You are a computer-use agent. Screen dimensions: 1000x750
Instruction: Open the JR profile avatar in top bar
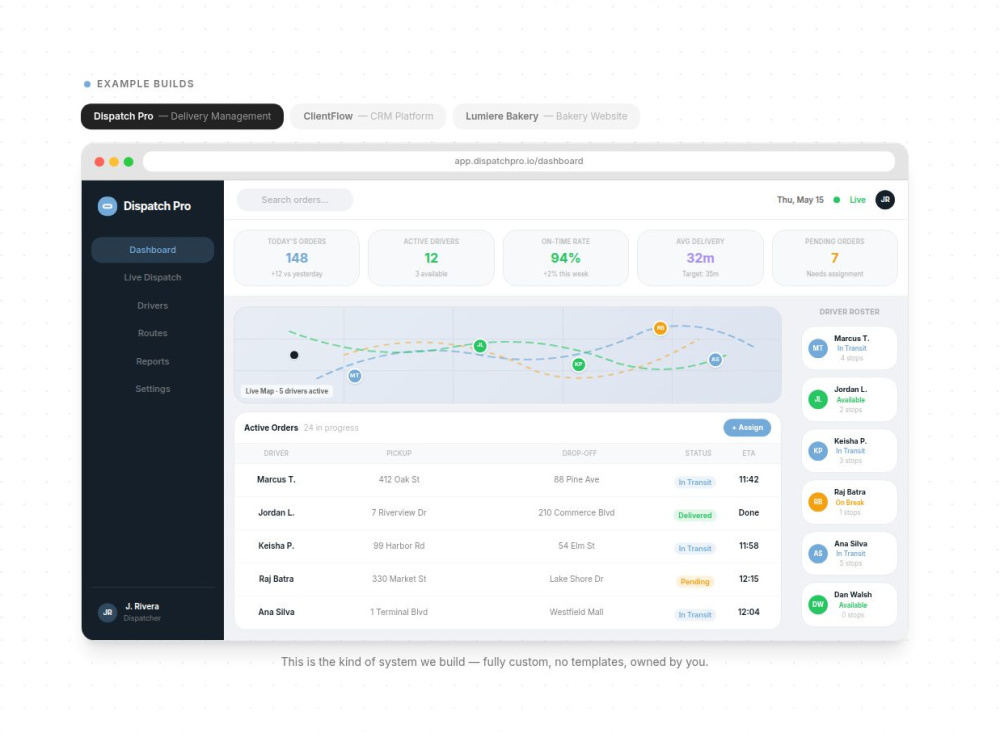click(885, 200)
